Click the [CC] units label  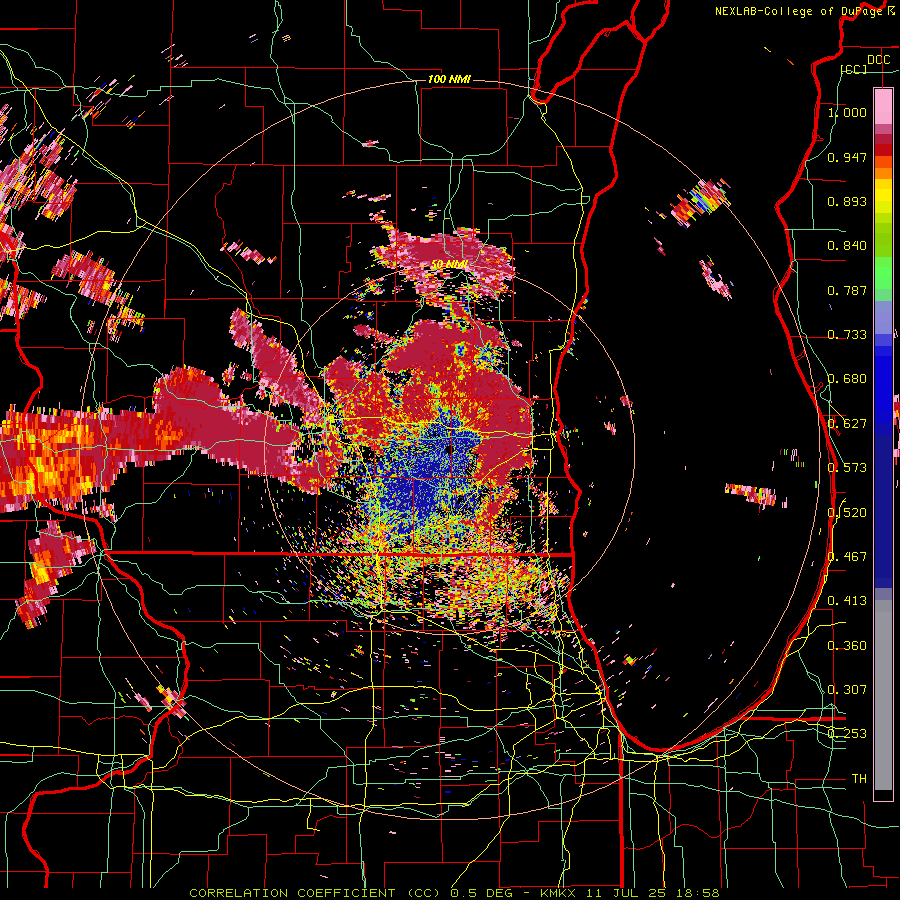(854, 69)
